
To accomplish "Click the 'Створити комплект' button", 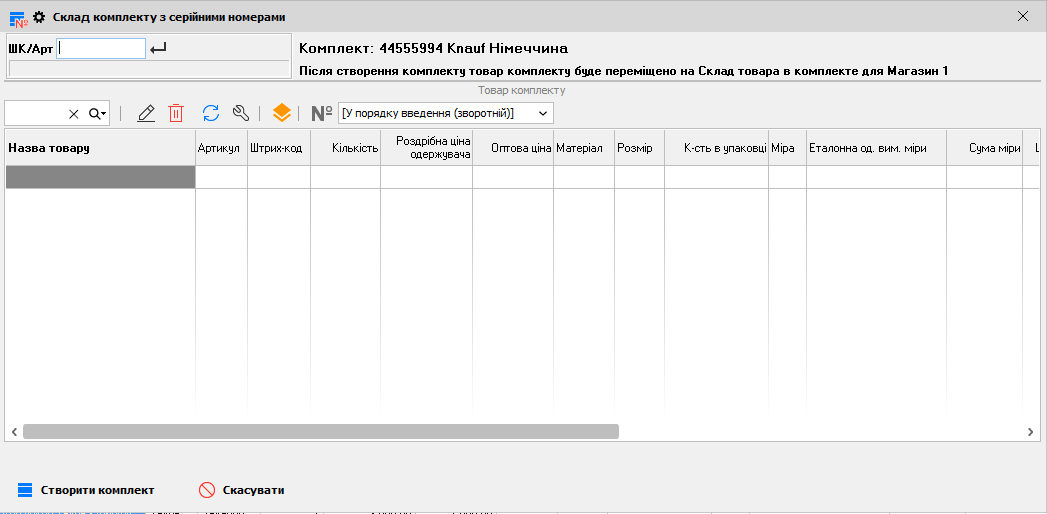I will pyautogui.click(x=86, y=490).
